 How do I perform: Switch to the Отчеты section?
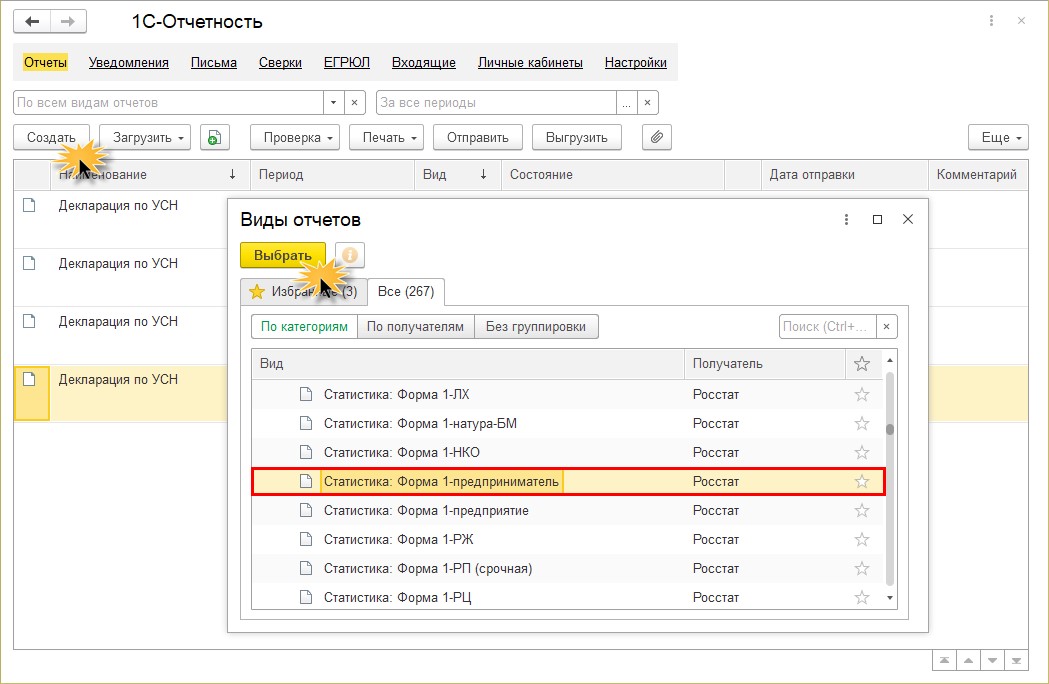[x=45, y=62]
